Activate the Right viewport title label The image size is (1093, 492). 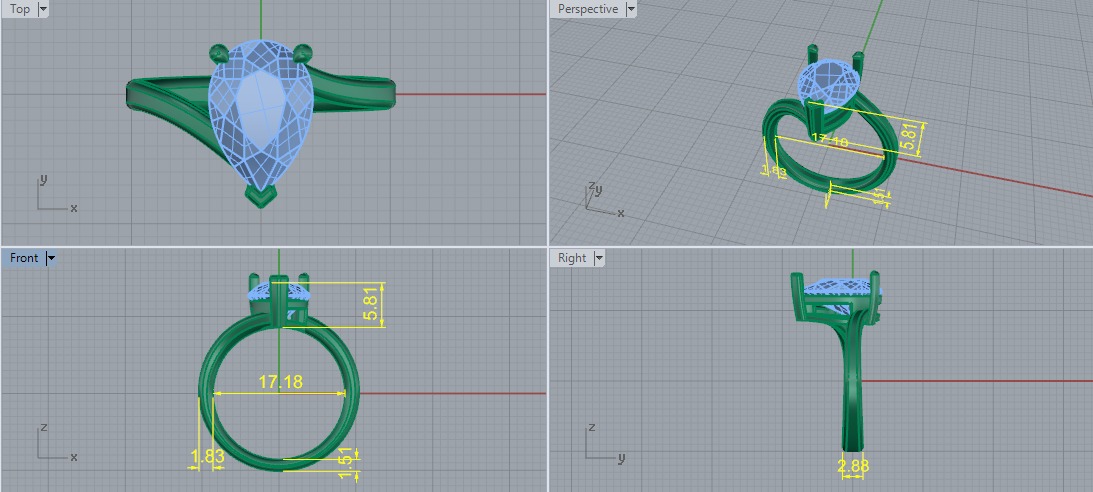pos(572,258)
